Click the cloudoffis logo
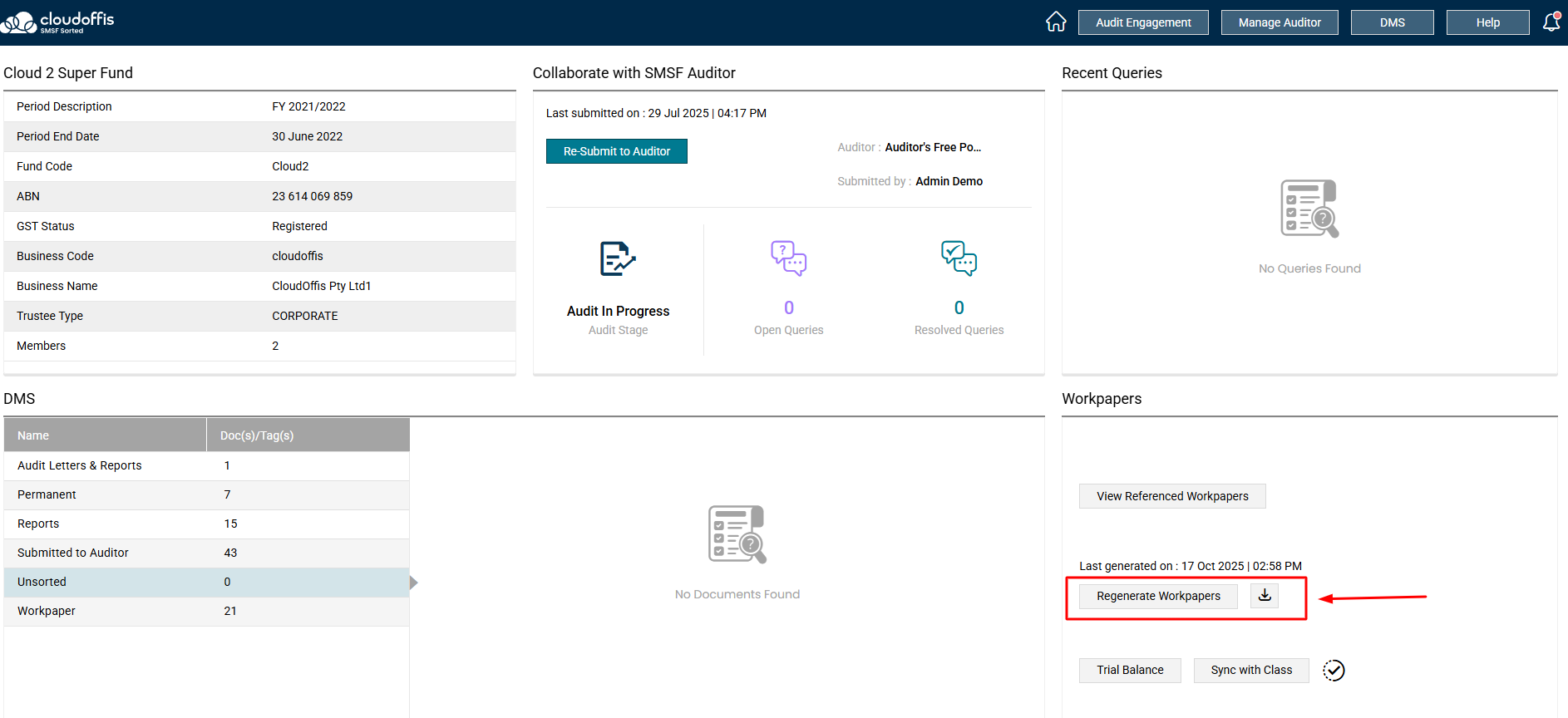The height and width of the screenshot is (718, 1568). 58,22
